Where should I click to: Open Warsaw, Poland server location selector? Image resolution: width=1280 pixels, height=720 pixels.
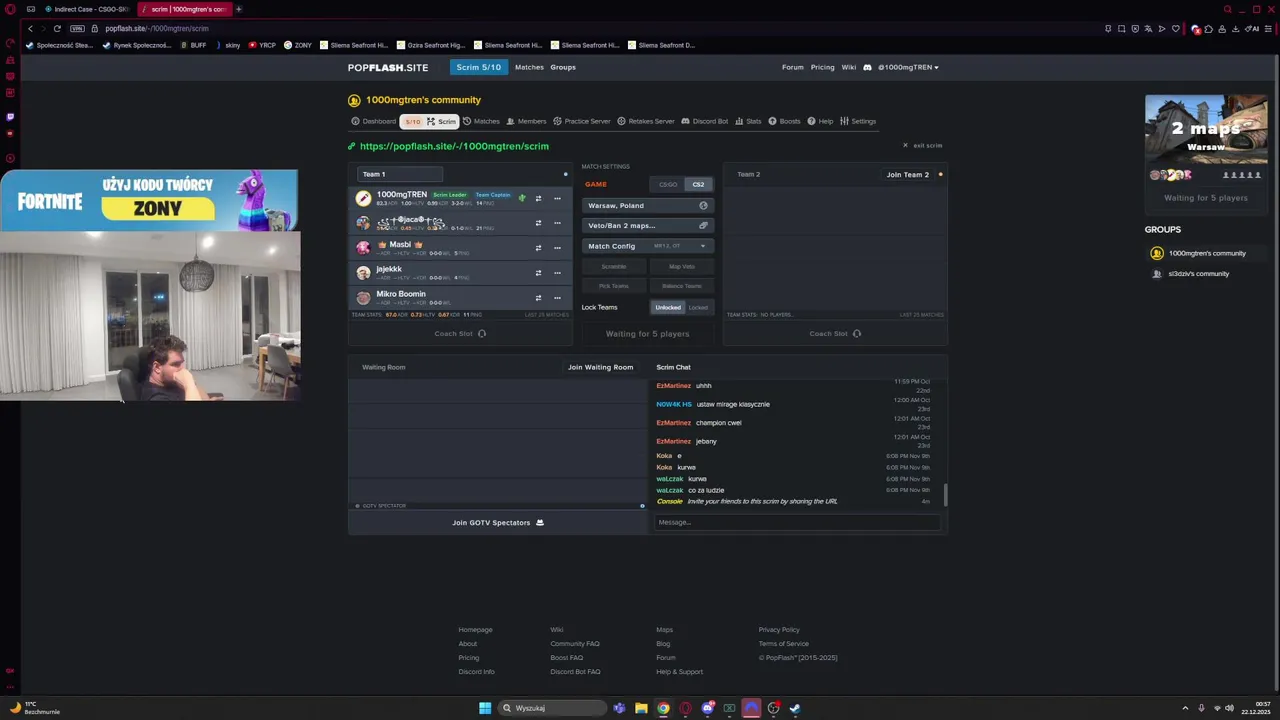pyautogui.click(x=647, y=205)
